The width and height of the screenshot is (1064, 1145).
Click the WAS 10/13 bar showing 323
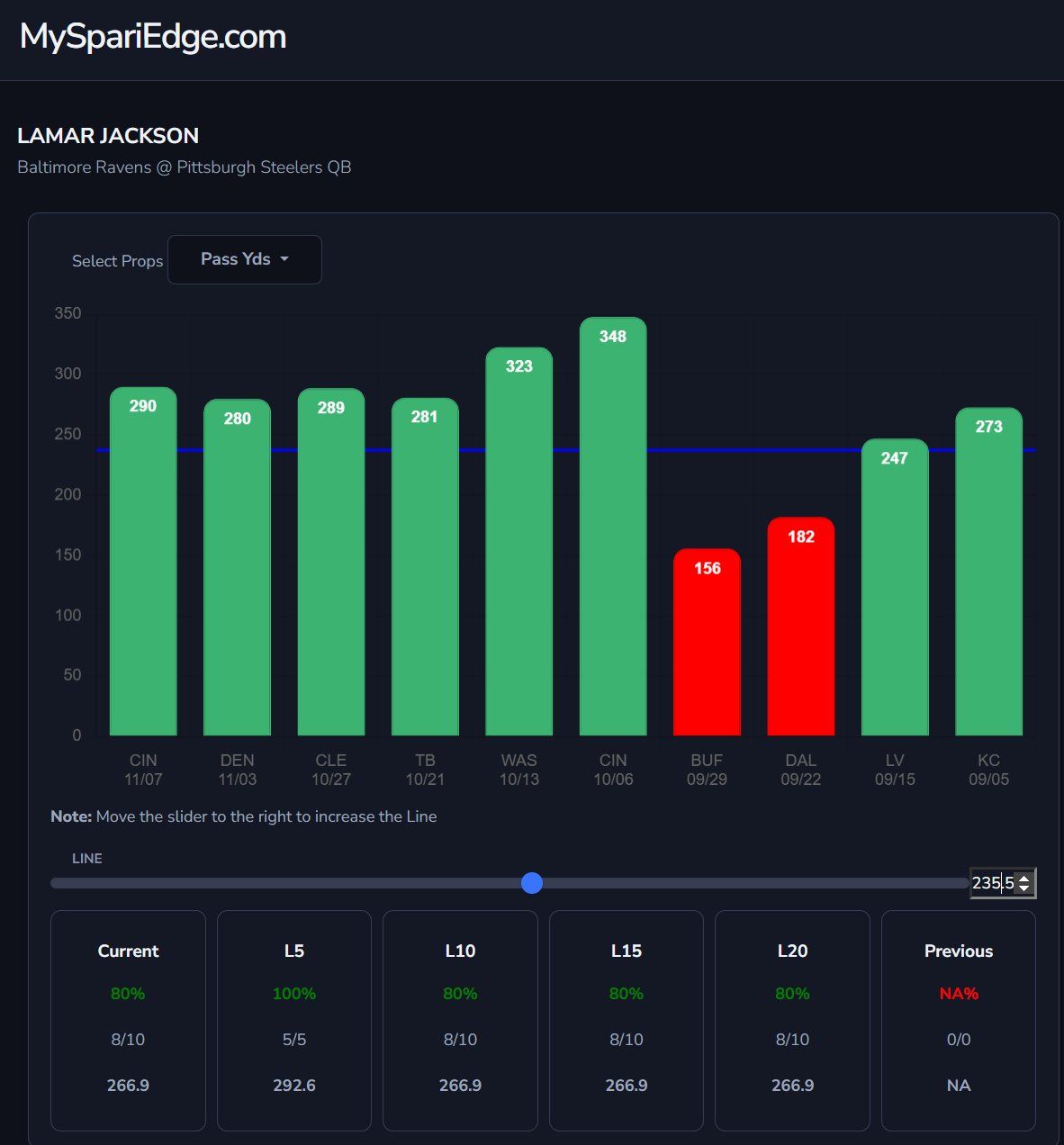point(519,541)
